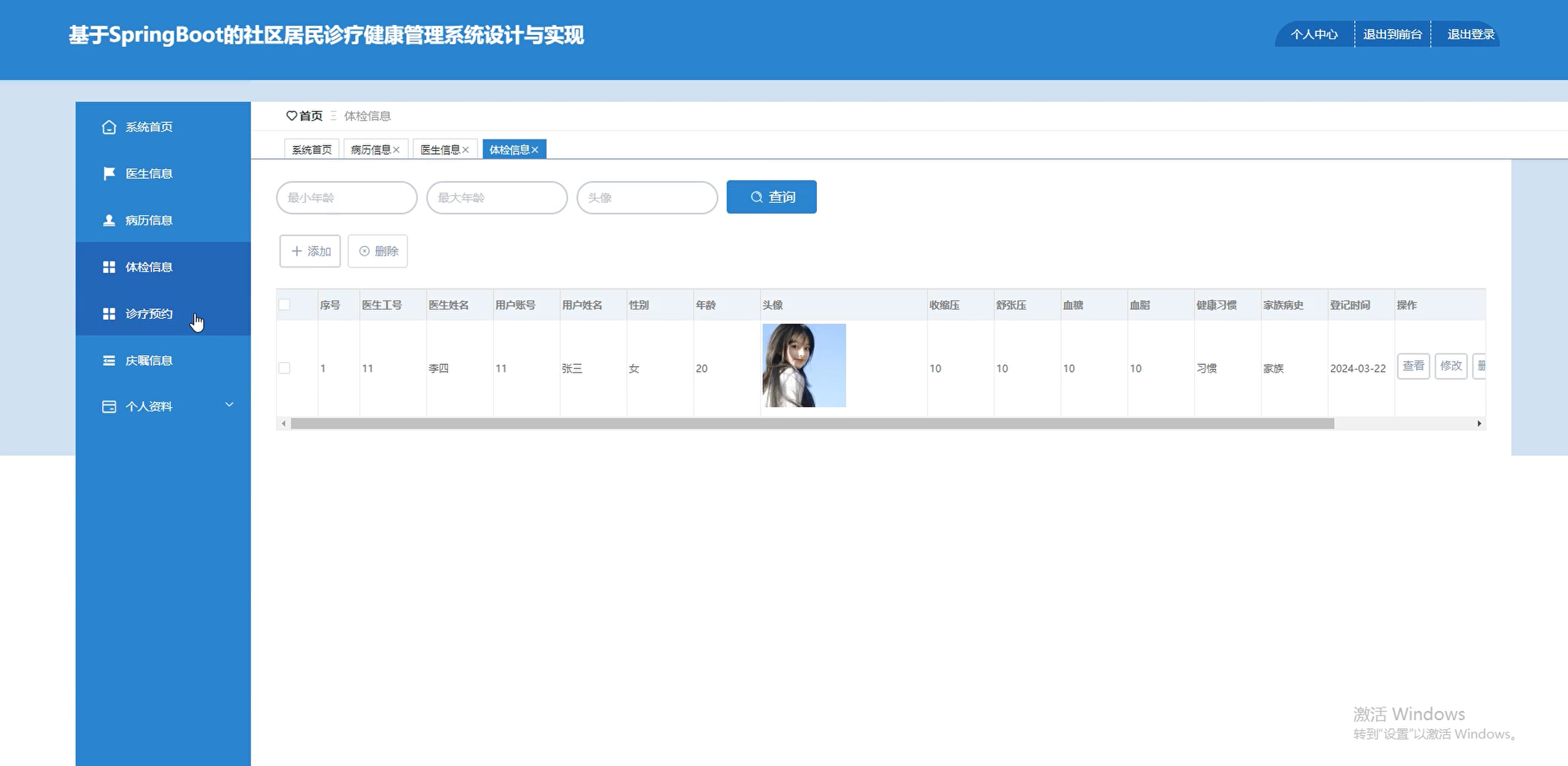Screen dimensions: 1568x766
Task: Check the checkbox for row 1 (李四)
Action: tap(284, 368)
